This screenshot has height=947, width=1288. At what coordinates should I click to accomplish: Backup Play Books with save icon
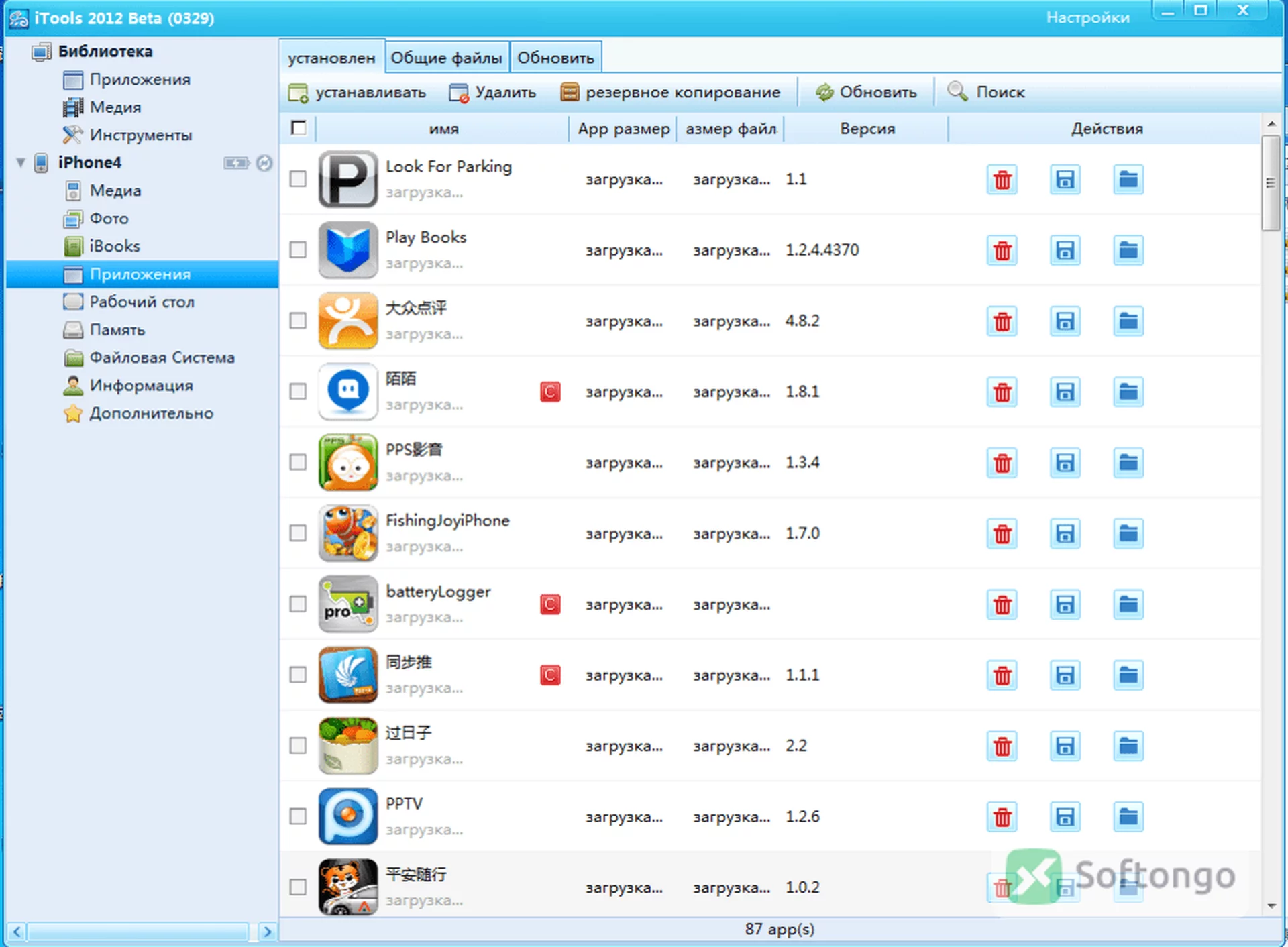point(1065,250)
